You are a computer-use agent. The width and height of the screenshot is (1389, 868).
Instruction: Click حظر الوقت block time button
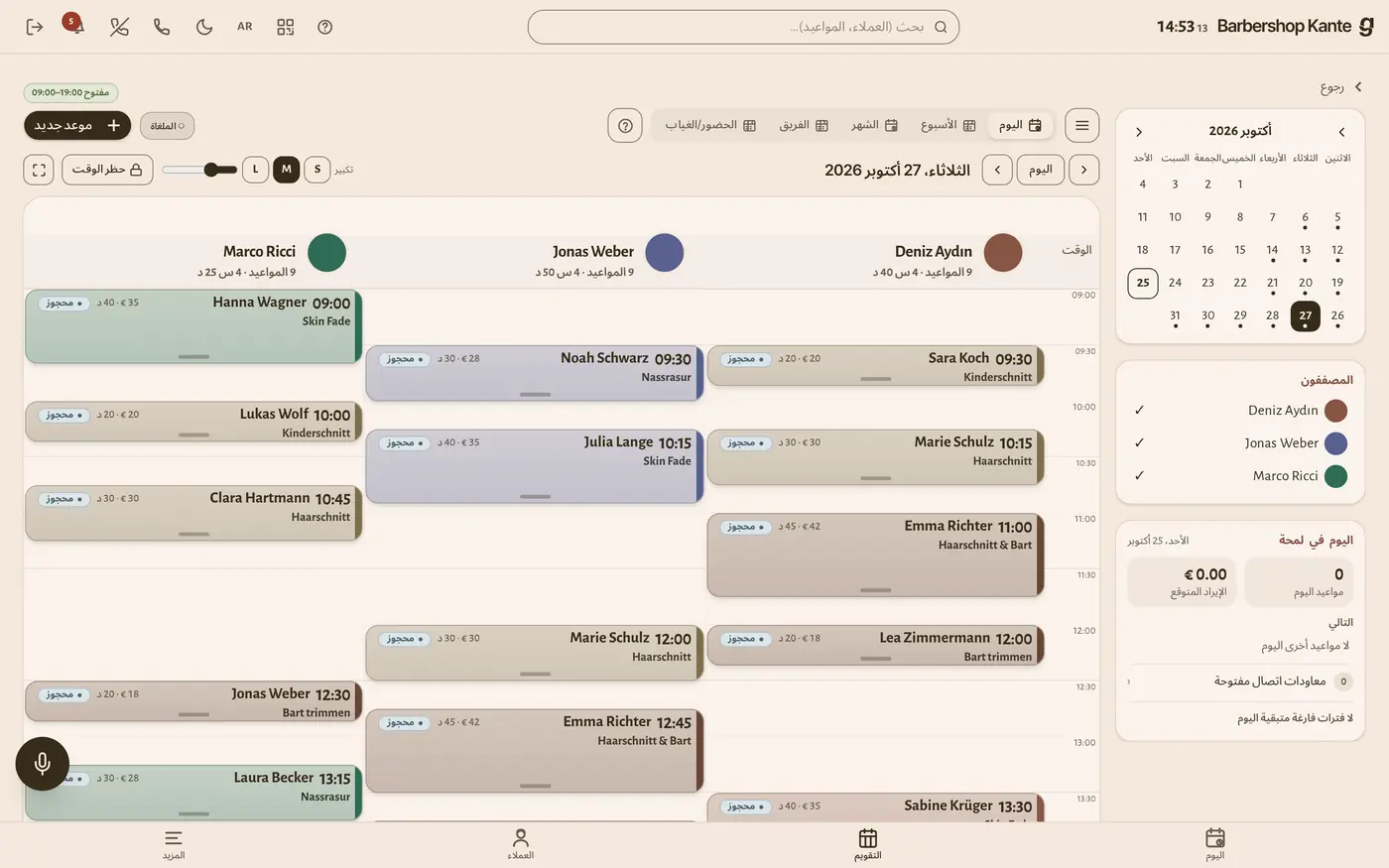(107, 170)
